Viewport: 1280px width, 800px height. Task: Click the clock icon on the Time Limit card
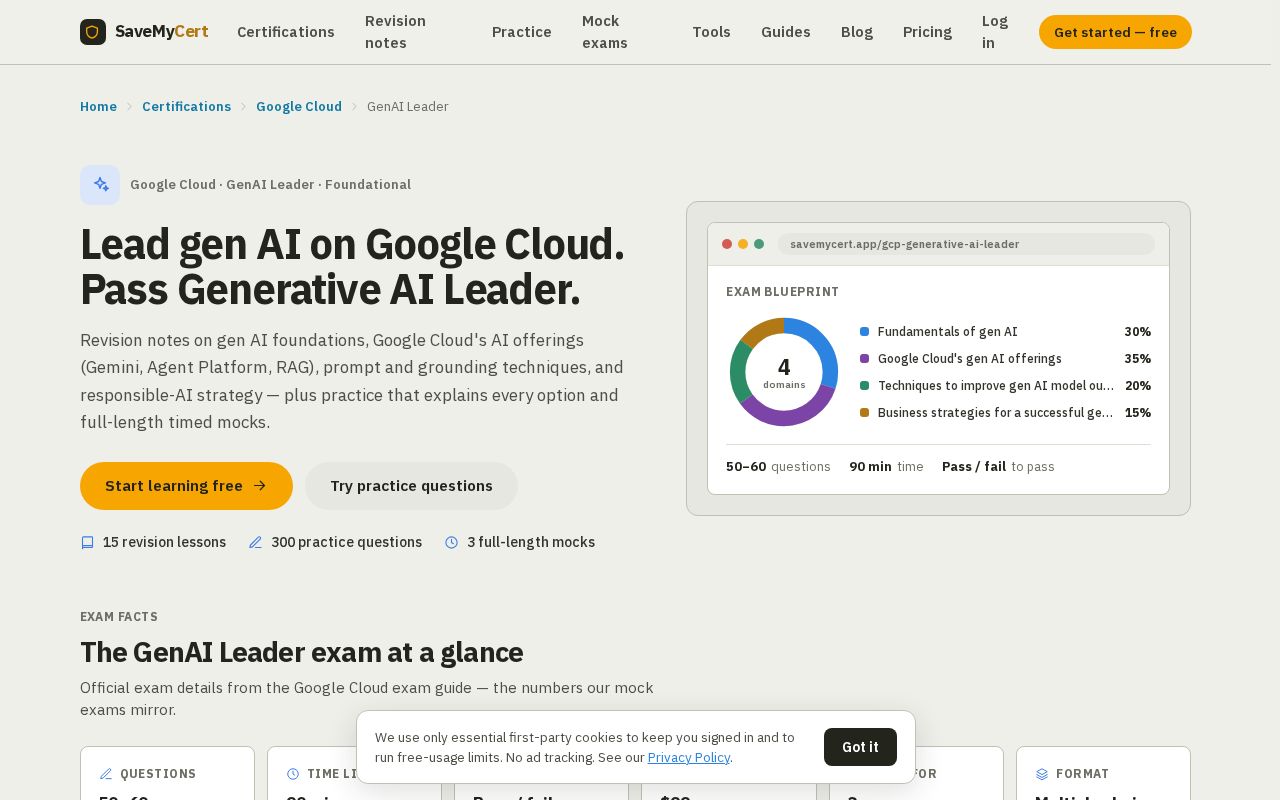pos(293,774)
